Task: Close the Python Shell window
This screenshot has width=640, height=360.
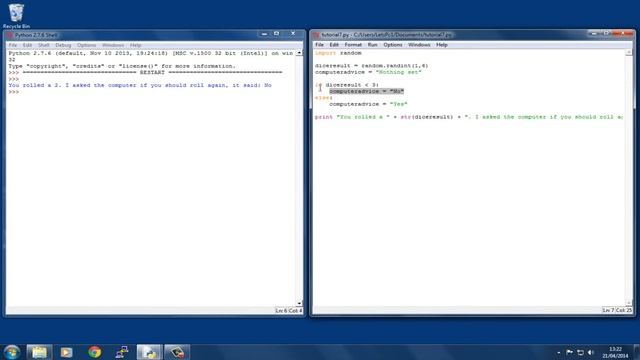Action: point(293,34)
